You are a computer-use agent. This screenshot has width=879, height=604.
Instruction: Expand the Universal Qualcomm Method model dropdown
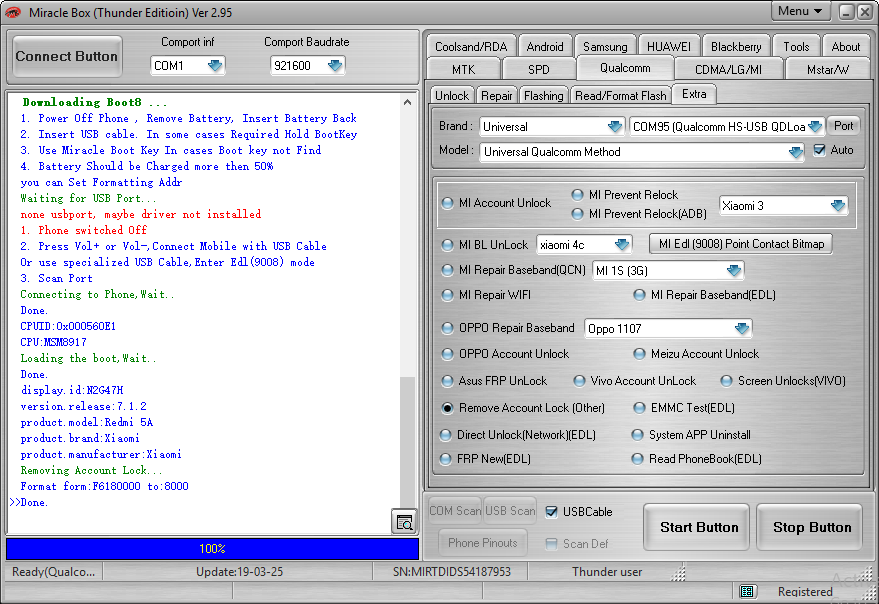tap(795, 152)
